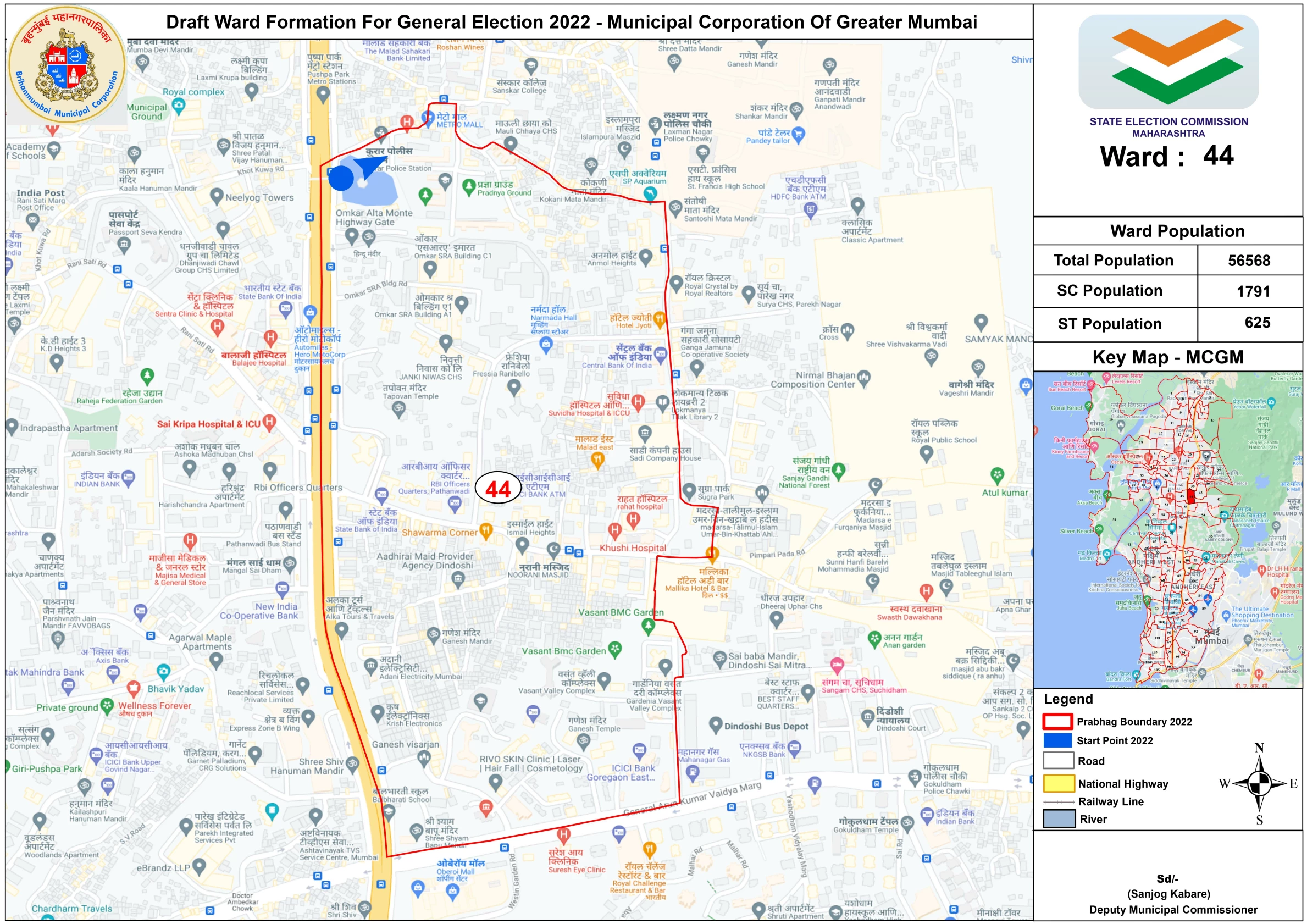
Task: Click the Suvidha Hospital red H marker
Action: (x=638, y=402)
